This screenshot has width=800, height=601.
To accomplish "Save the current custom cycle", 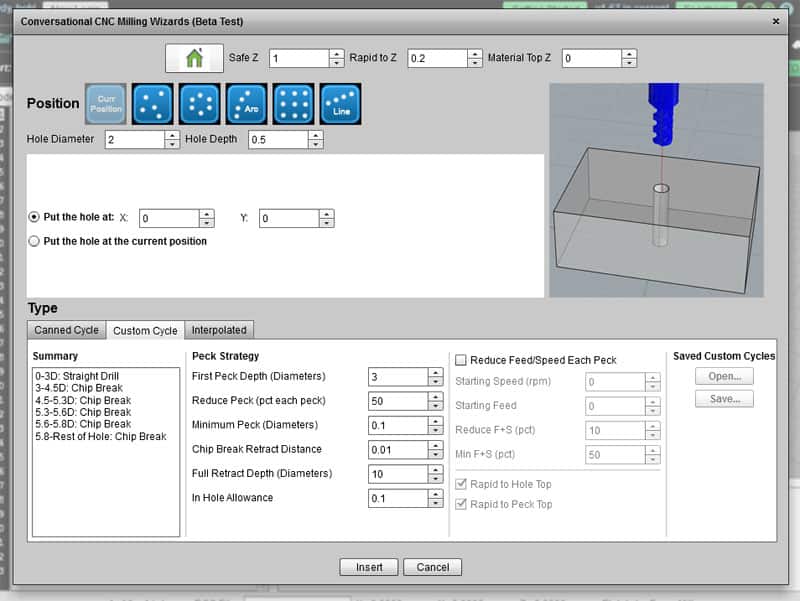I will click(x=723, y=400).
